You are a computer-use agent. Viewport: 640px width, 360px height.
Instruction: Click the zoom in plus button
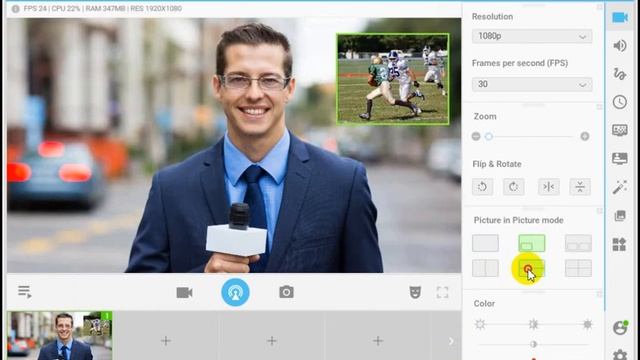tap(585, 136)
